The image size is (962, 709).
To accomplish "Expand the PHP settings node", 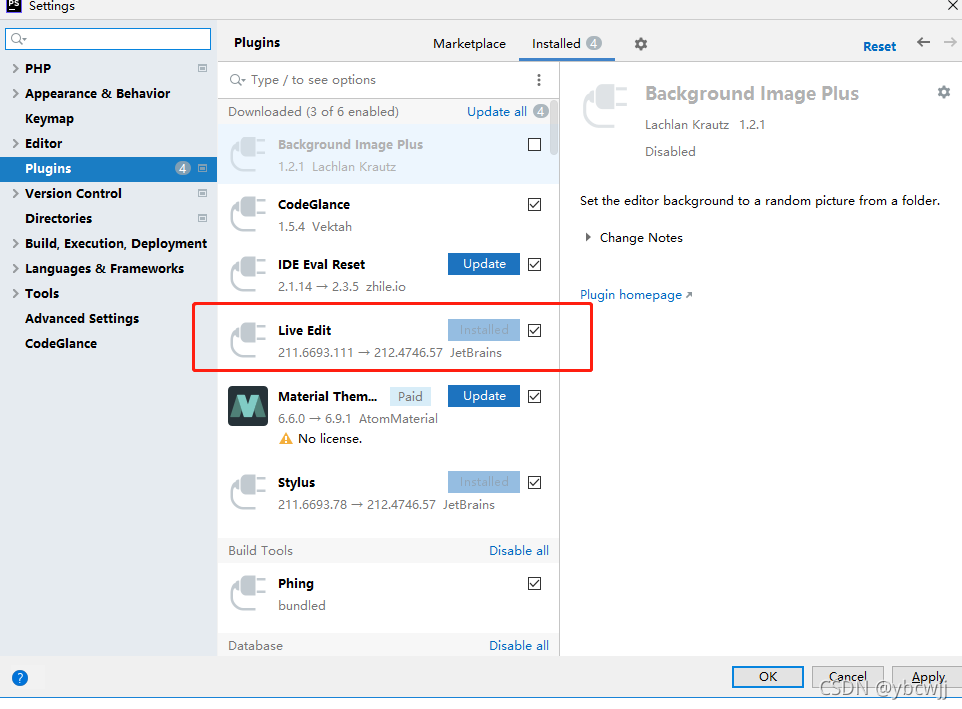I will click(x=15, y=68).
